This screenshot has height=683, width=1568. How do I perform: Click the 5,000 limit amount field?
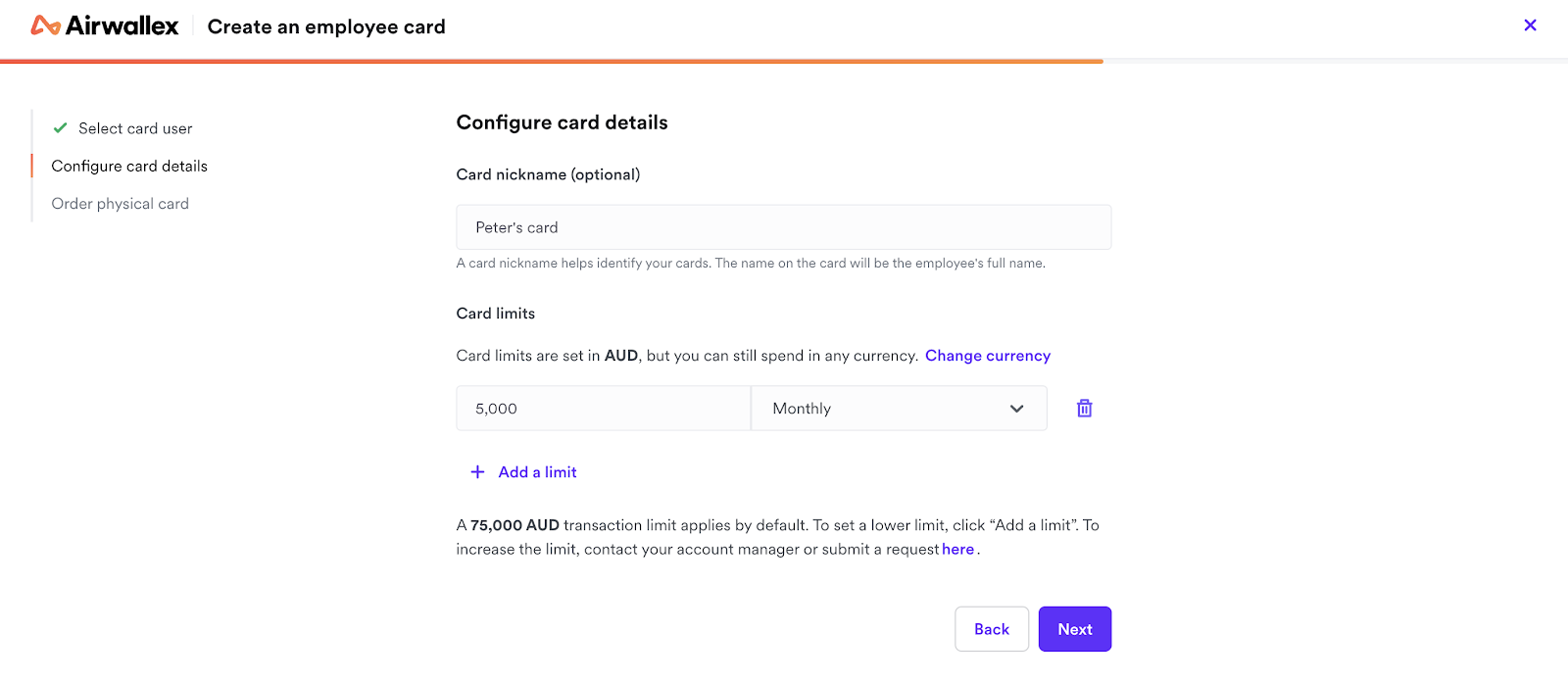coord(604,409)
